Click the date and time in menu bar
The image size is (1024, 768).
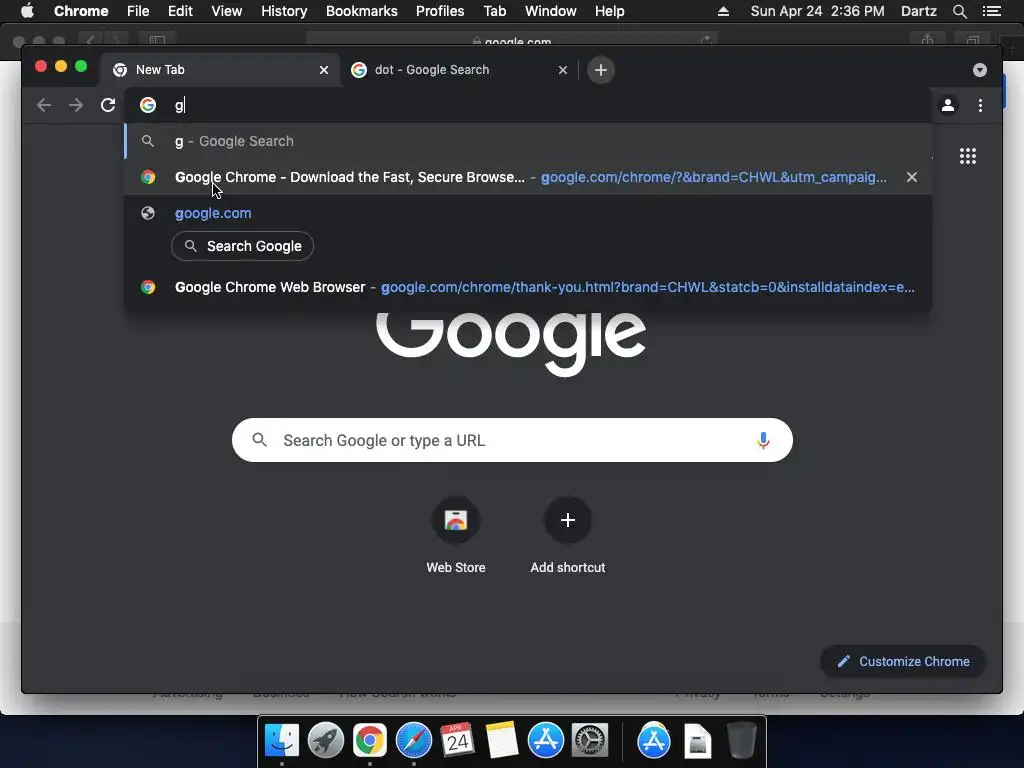point(818,11)
